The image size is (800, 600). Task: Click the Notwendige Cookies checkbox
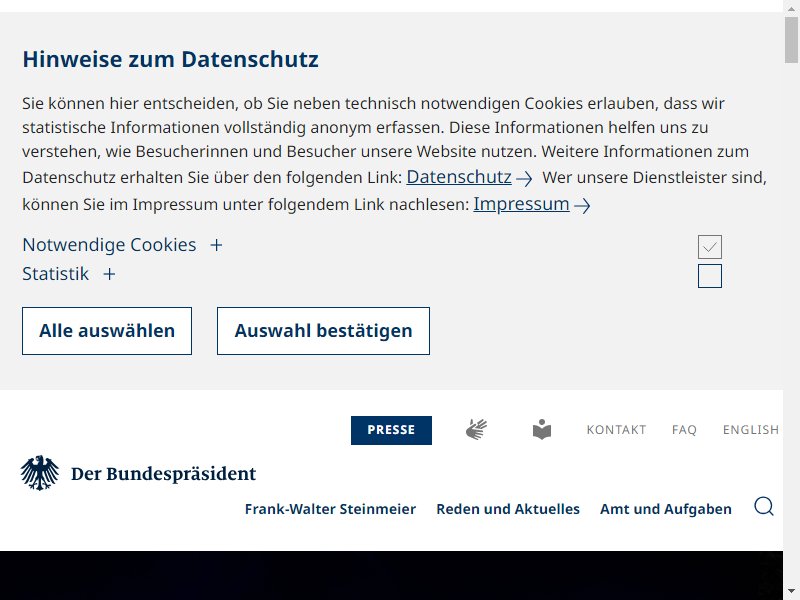coord(710,247)
